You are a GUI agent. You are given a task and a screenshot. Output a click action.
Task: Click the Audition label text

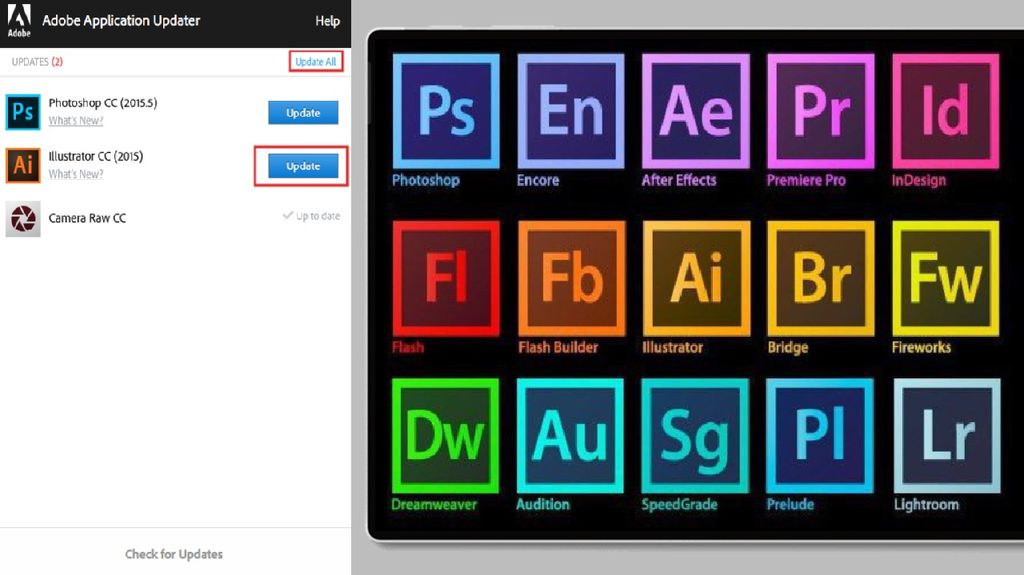pos(543,504)
